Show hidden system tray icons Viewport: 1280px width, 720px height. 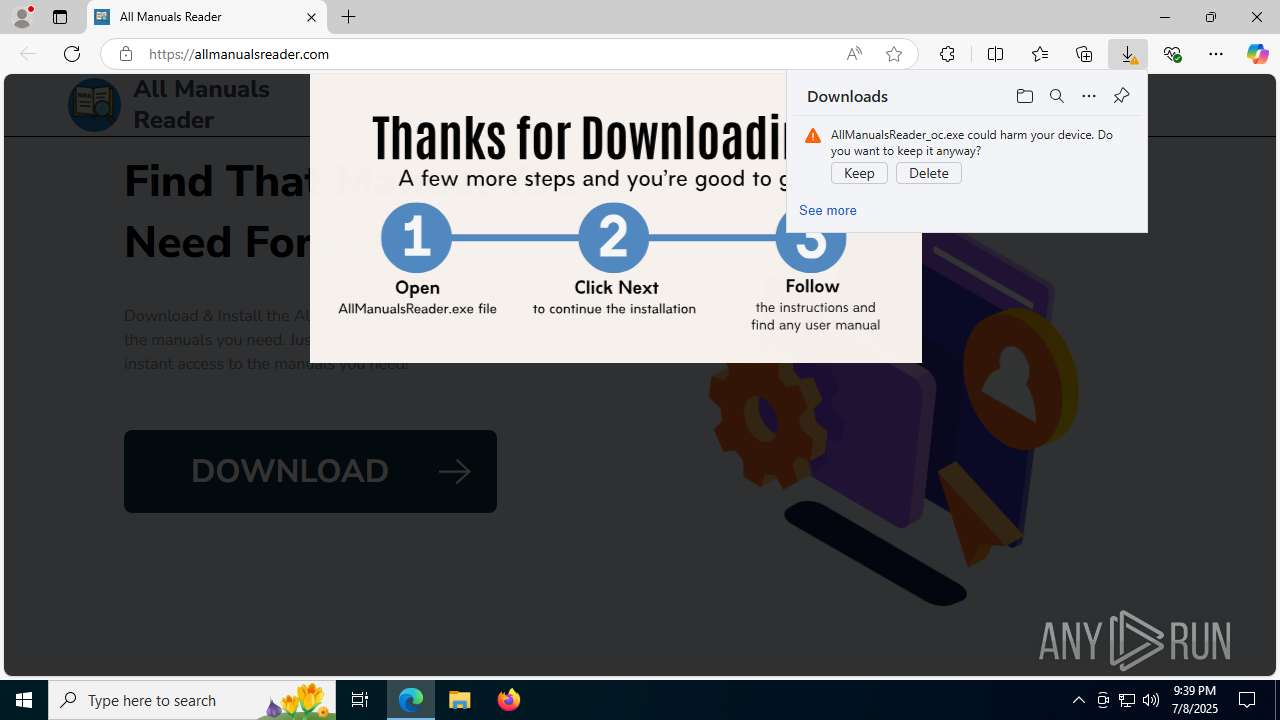pyautogui.click(x=1078, y=700)
